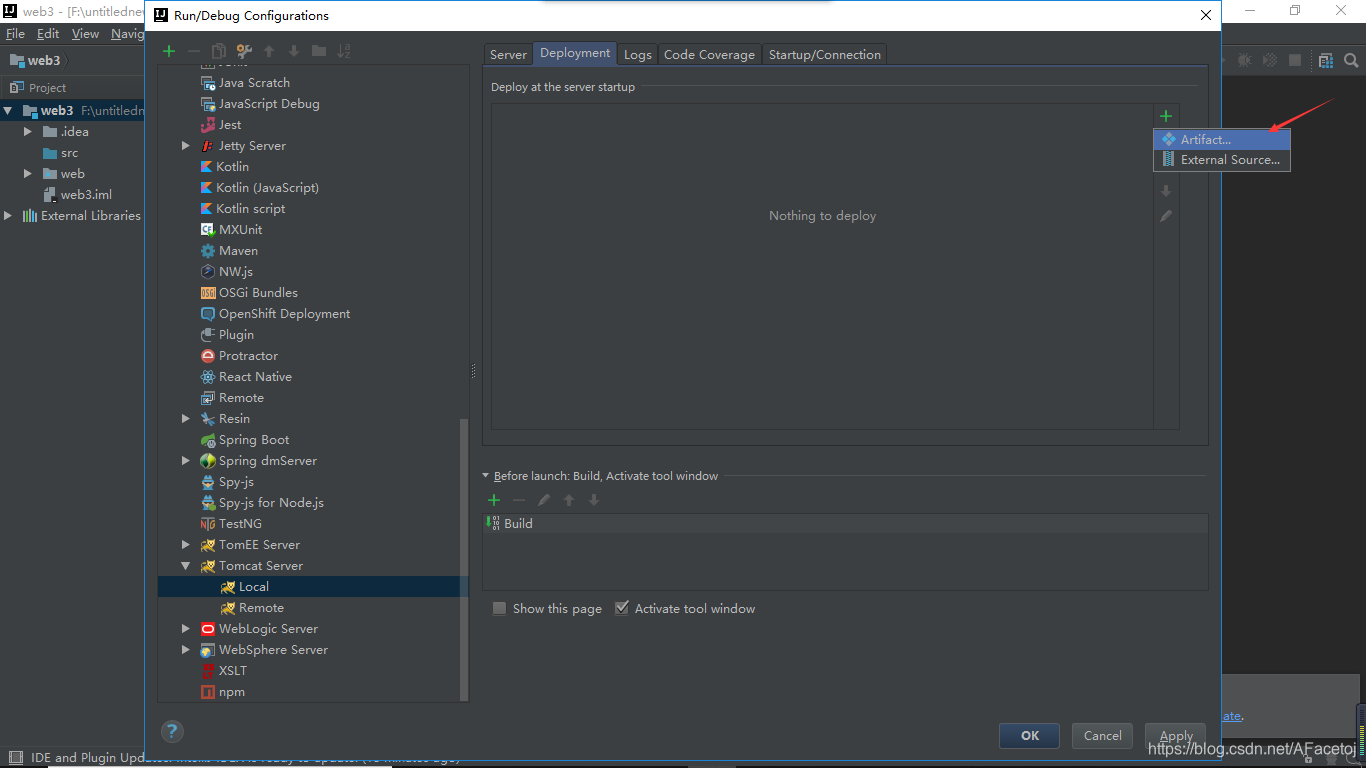The height and width of the screenshot is (768, 1366).
Task: Click Stop square icon in main toolbar
Action: (1295, 61)
